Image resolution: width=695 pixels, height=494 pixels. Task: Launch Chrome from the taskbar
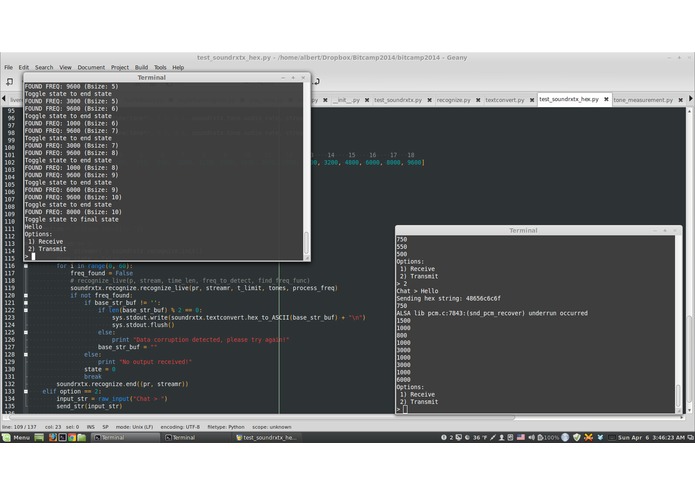72,437
